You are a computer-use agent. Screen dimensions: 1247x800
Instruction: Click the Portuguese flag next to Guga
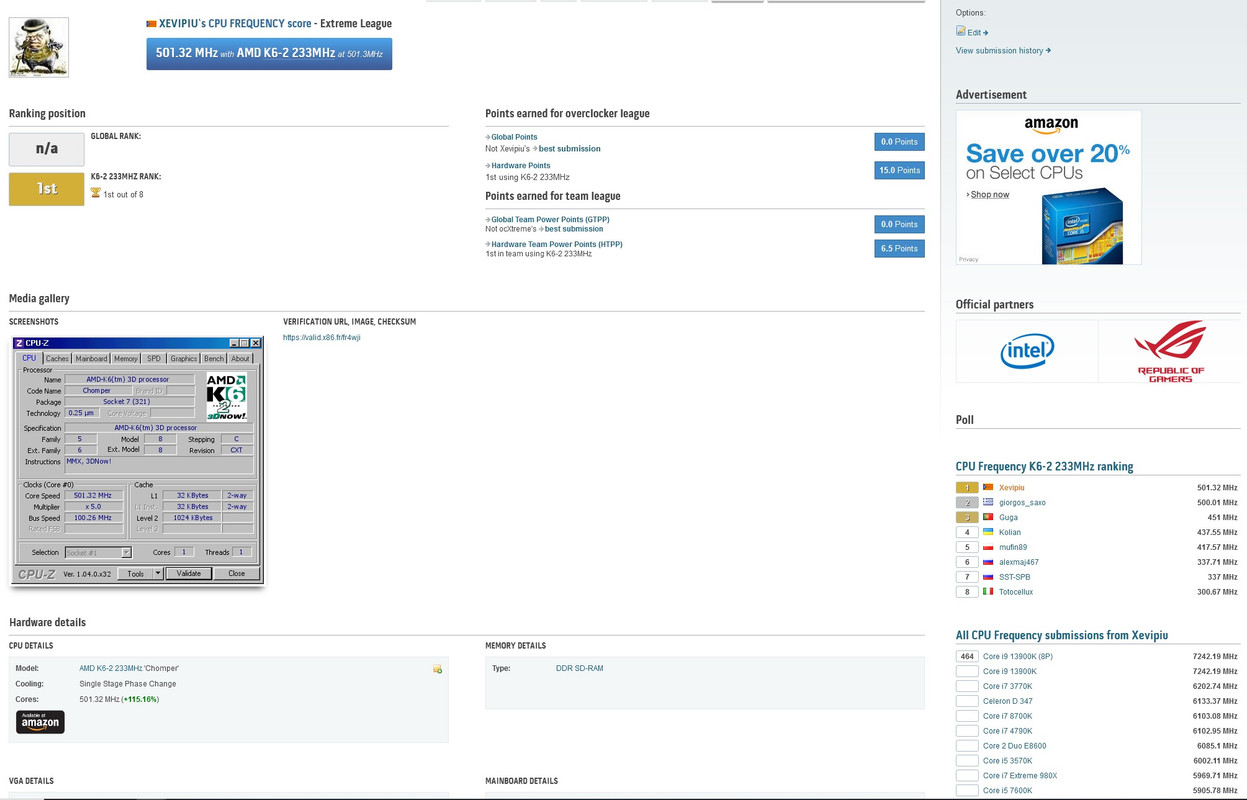tap(988, 518)
